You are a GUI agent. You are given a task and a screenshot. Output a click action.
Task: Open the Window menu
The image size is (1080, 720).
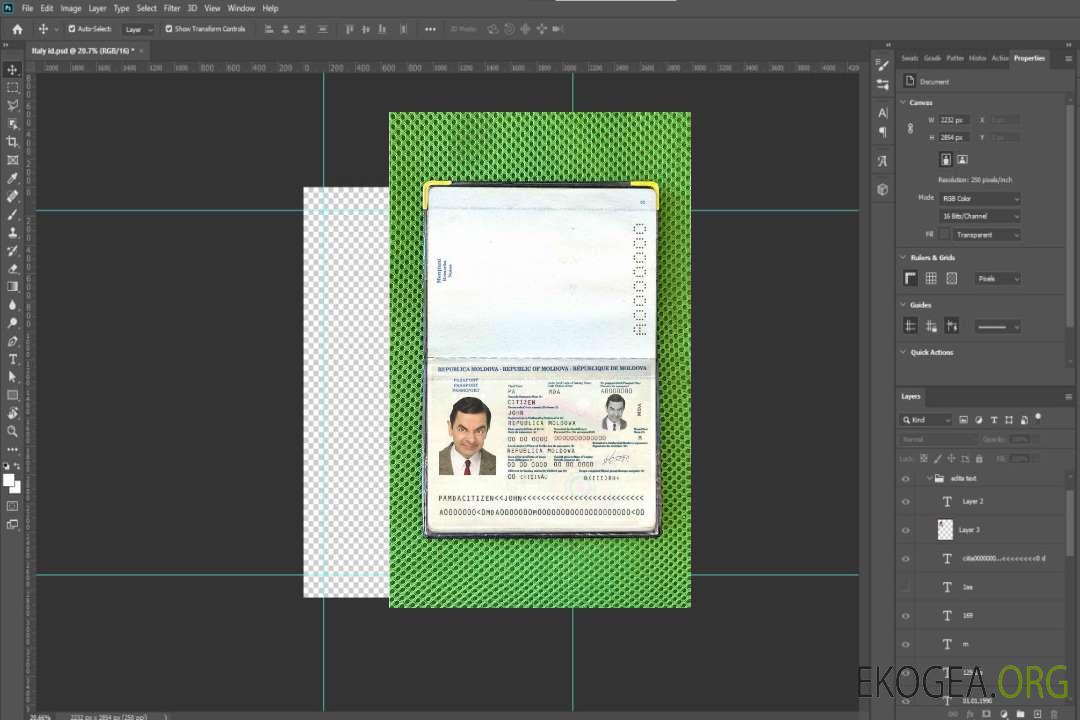[x=241, y=8]
